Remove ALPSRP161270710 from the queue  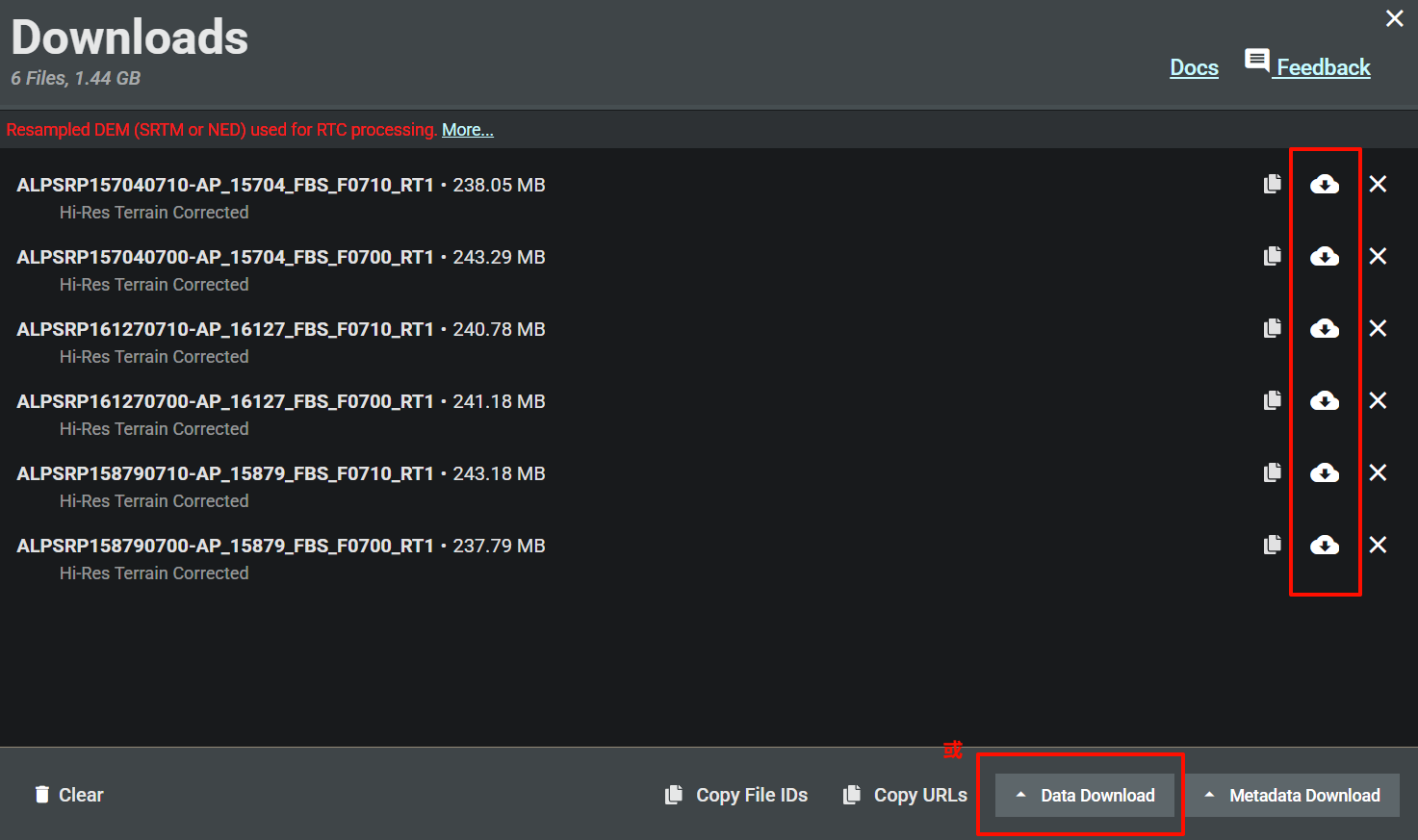[x=1378, y=328]
